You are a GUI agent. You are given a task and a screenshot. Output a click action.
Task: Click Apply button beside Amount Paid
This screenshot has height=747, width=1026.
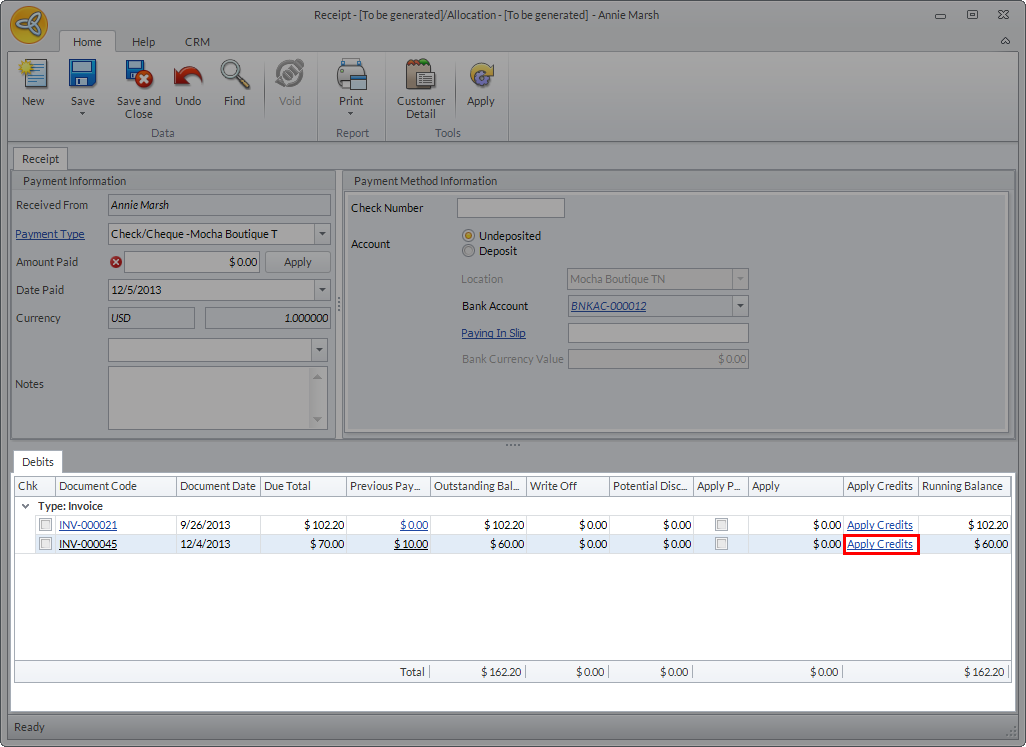pos(298,262)
